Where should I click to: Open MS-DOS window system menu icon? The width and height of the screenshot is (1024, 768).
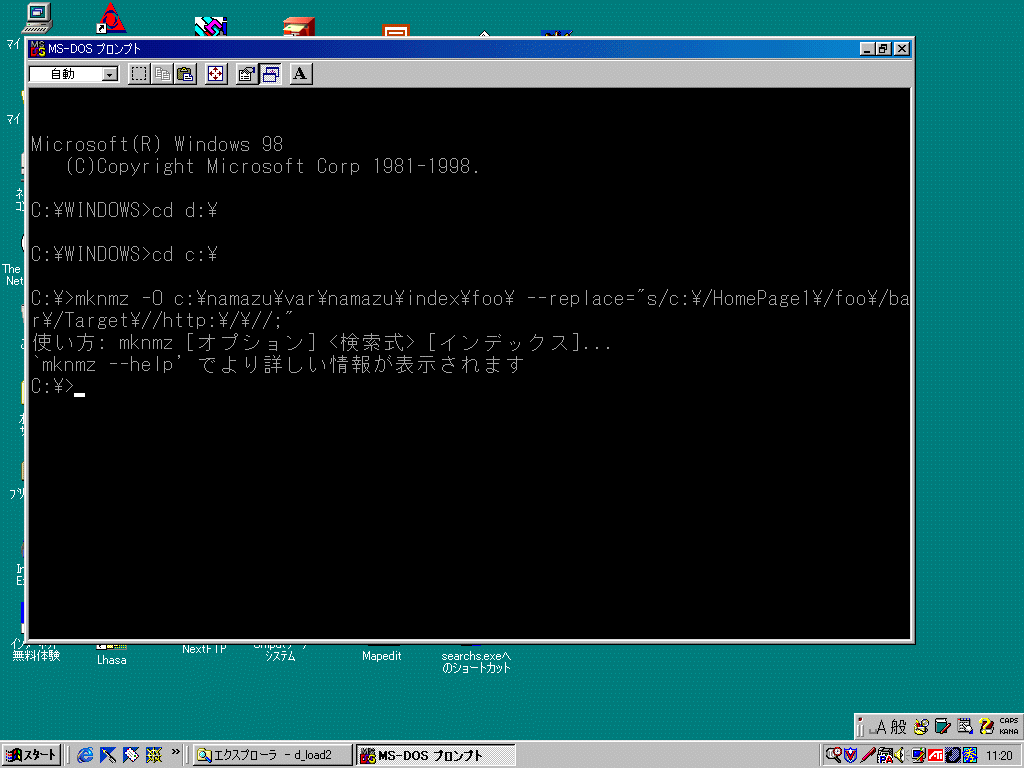38,49
